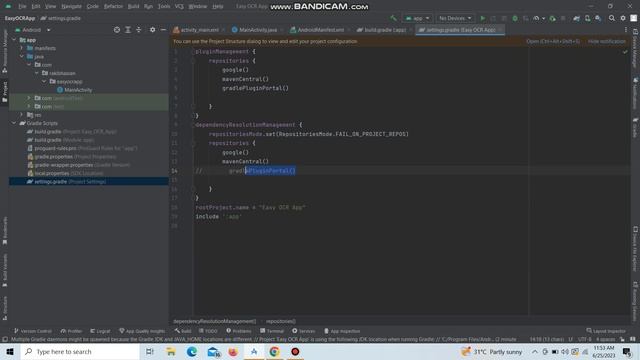Open the Logcat tool window button

tap(100, 331)
